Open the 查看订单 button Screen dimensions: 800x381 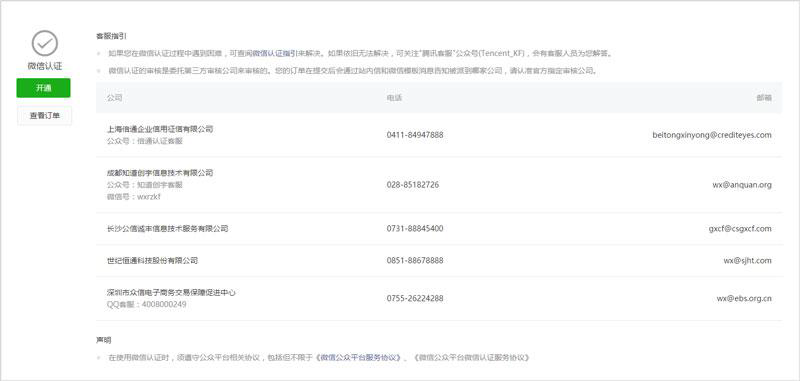tap(44, 116)
